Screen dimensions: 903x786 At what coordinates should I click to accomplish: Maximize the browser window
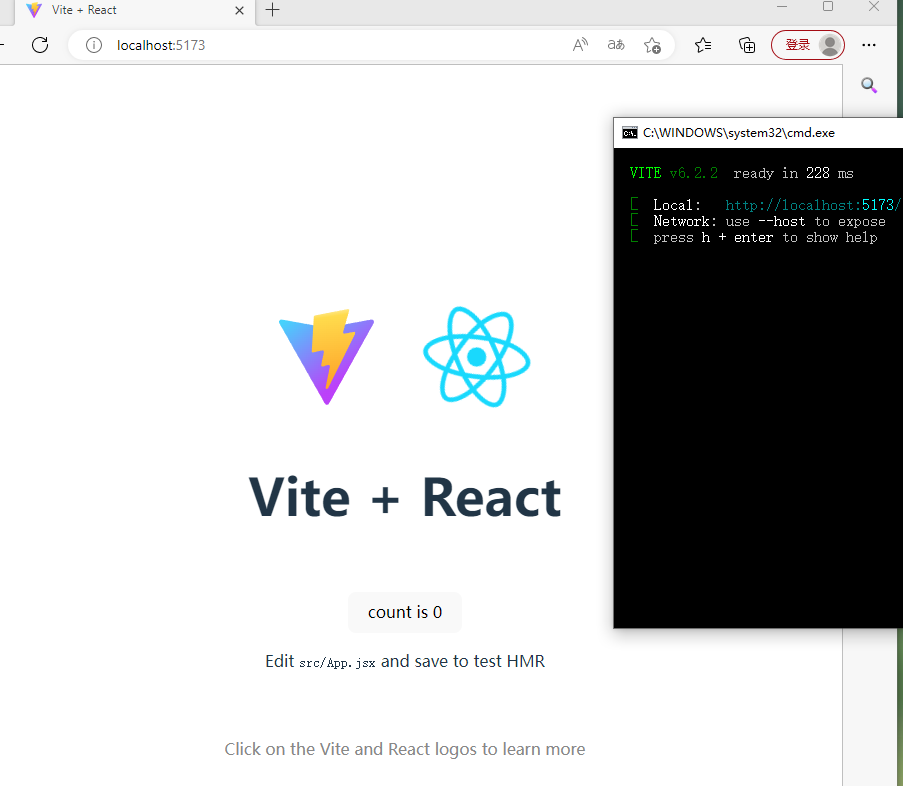click(x=828, y=7)
